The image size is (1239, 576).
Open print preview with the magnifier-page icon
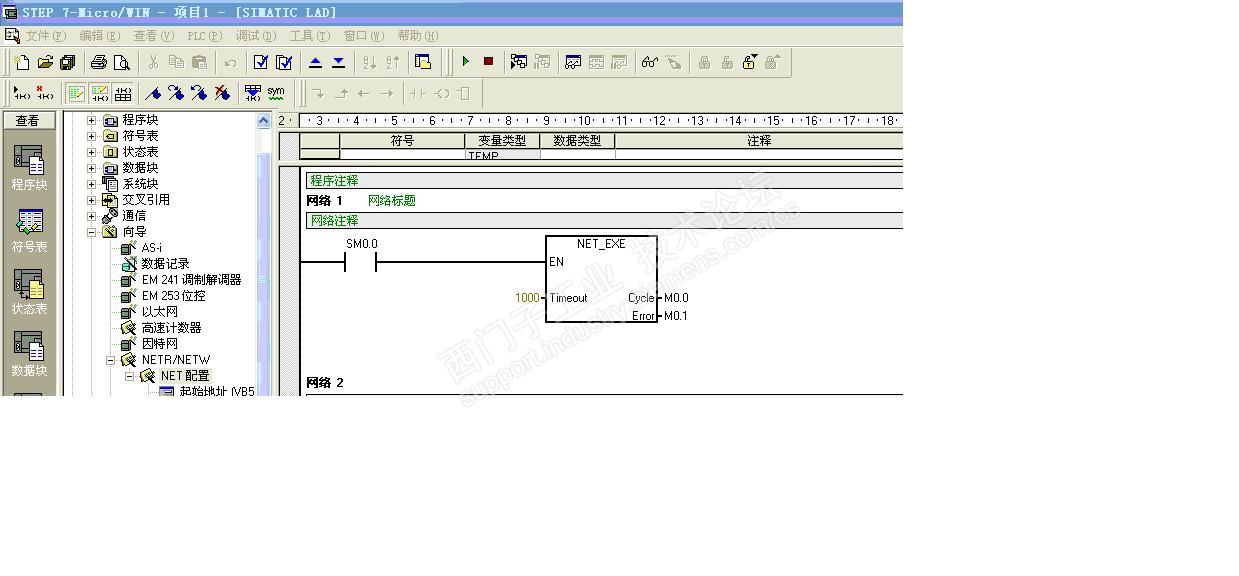click(x=122, y=62)
